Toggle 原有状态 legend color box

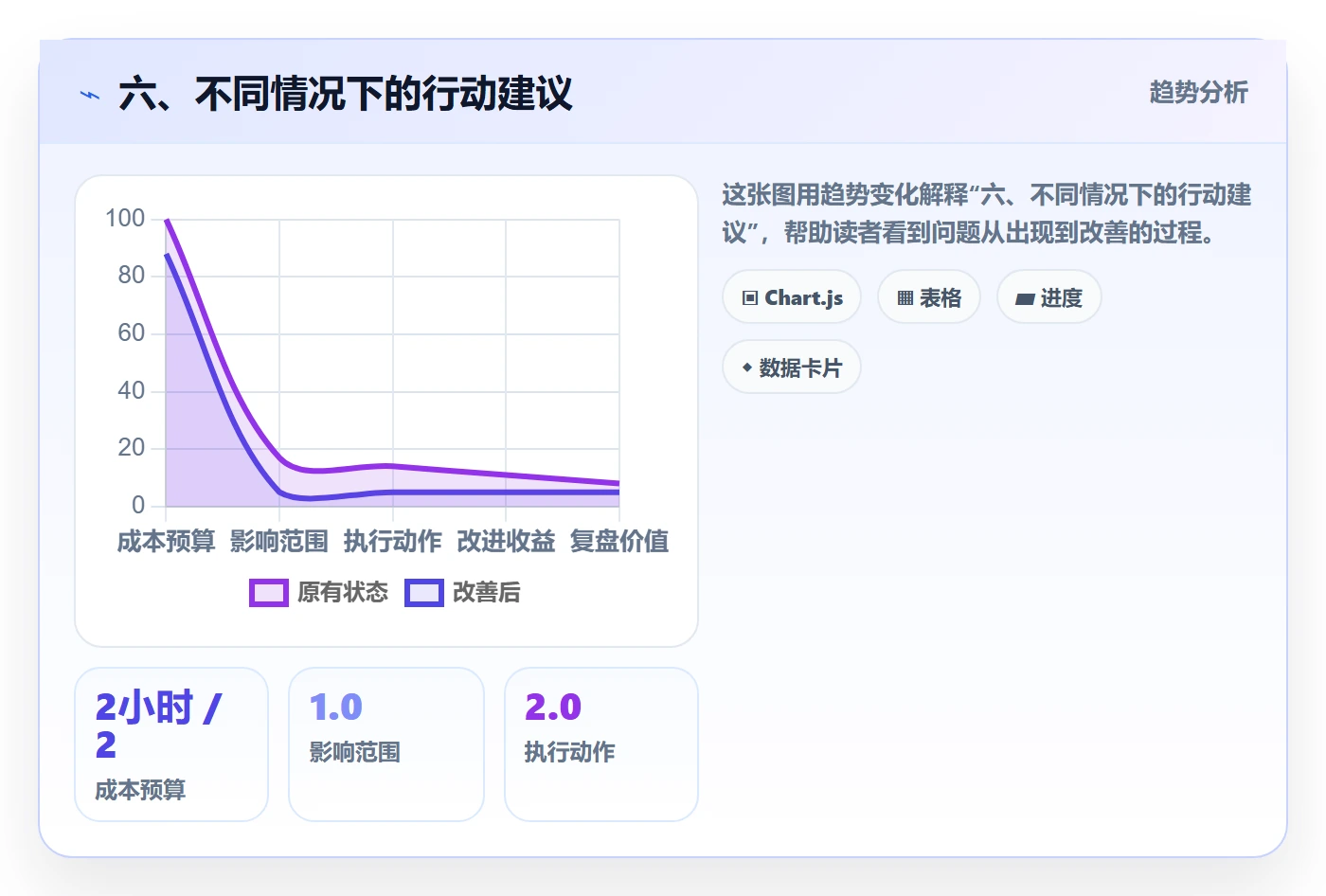click(269, 593)
